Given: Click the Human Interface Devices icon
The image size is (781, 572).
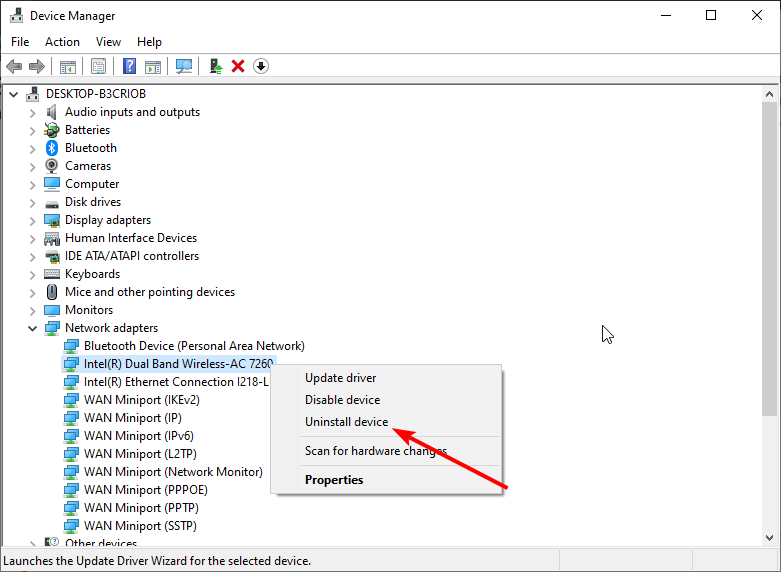Looking at the screenshot, I should click(x=52, y=239).
